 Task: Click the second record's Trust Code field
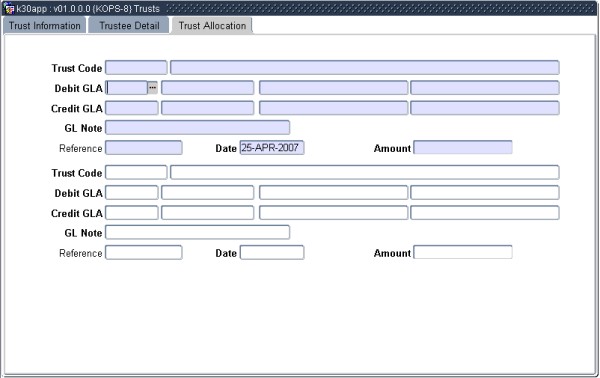click(x=136, y=173)
